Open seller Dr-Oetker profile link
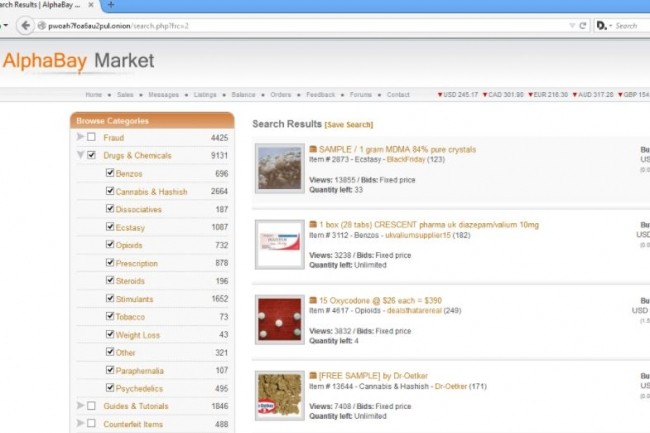This screenshot has width=650, height=433. (450, 386)
